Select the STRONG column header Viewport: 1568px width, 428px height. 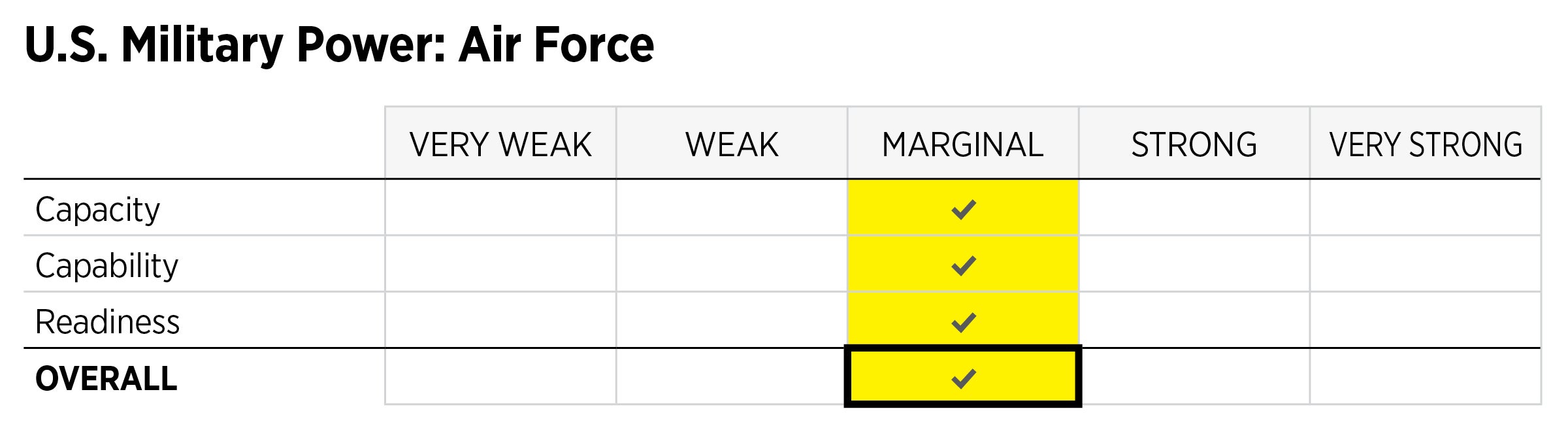tap(1194, 144)
